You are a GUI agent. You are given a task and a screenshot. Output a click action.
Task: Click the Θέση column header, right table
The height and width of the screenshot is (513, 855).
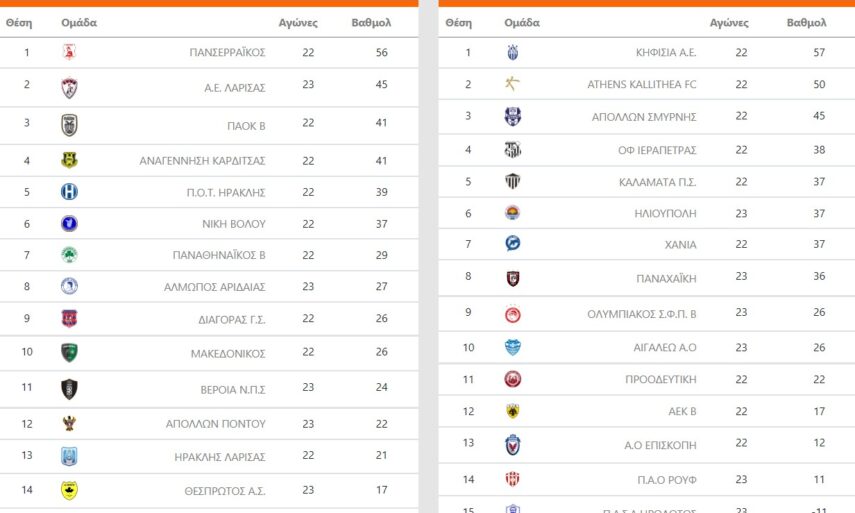[458, 22]
